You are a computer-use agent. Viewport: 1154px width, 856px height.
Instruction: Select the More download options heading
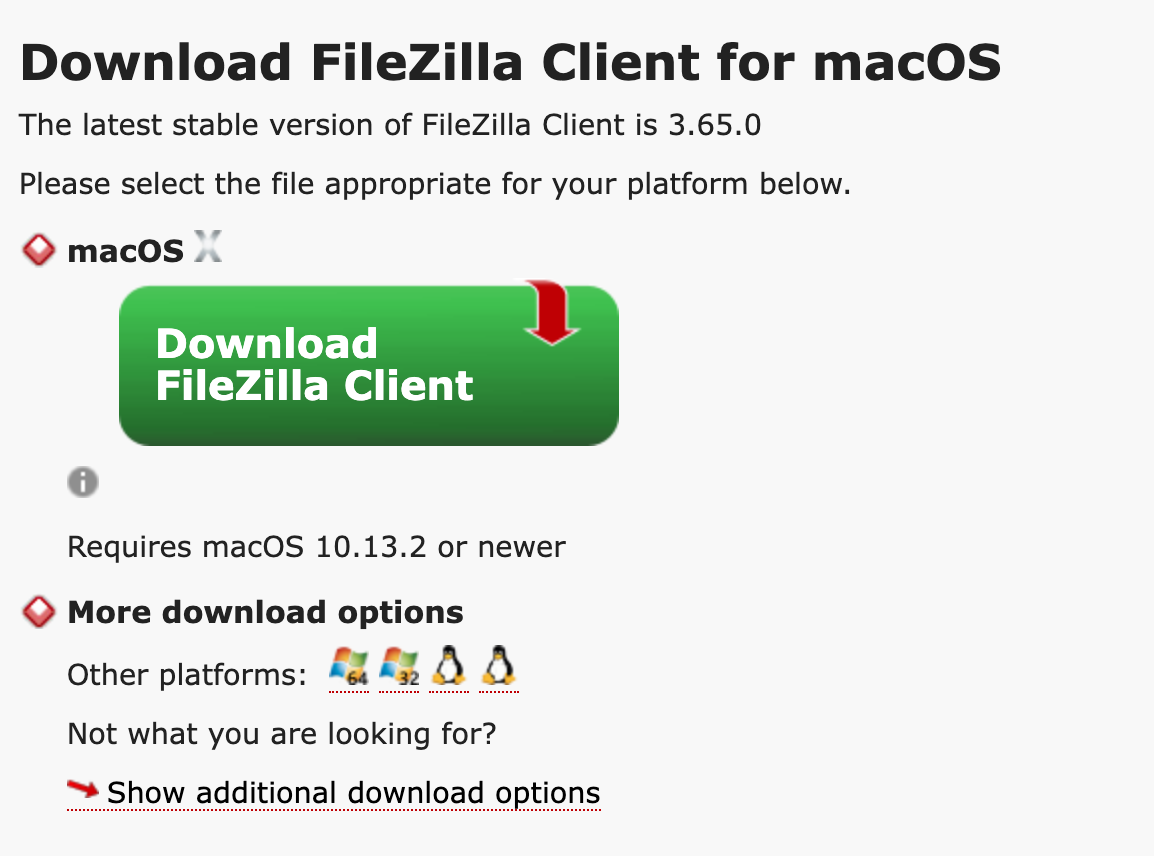[x=264, y=612]
